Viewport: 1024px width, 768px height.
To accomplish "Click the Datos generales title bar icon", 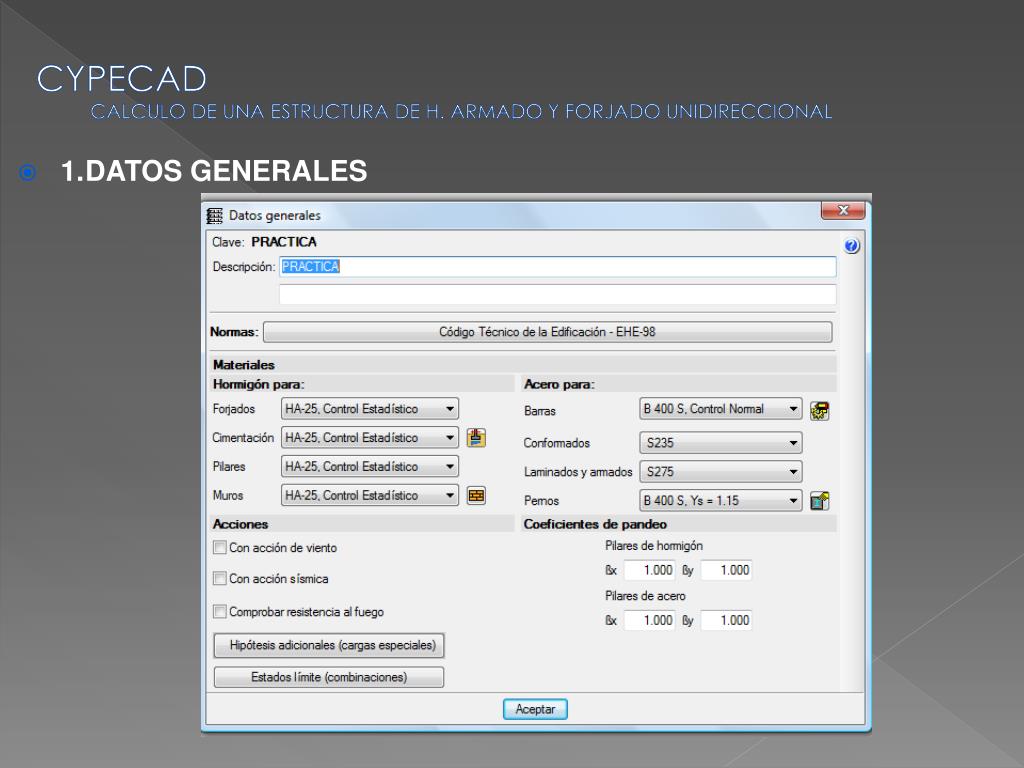I will (214, 216).
